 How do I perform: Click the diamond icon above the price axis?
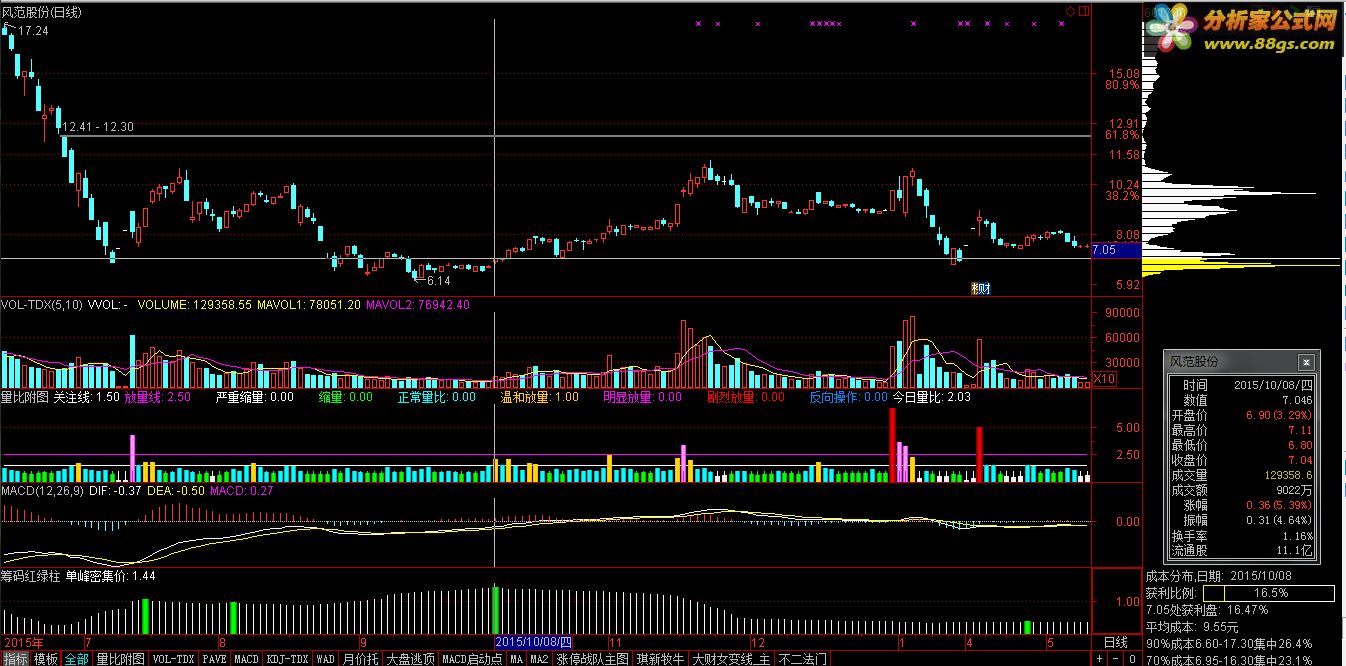tap(1071, 11)
